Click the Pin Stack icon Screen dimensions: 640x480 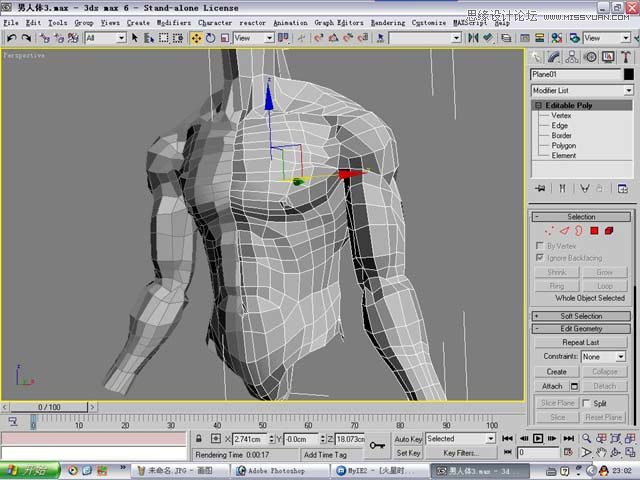pos(540,187)
